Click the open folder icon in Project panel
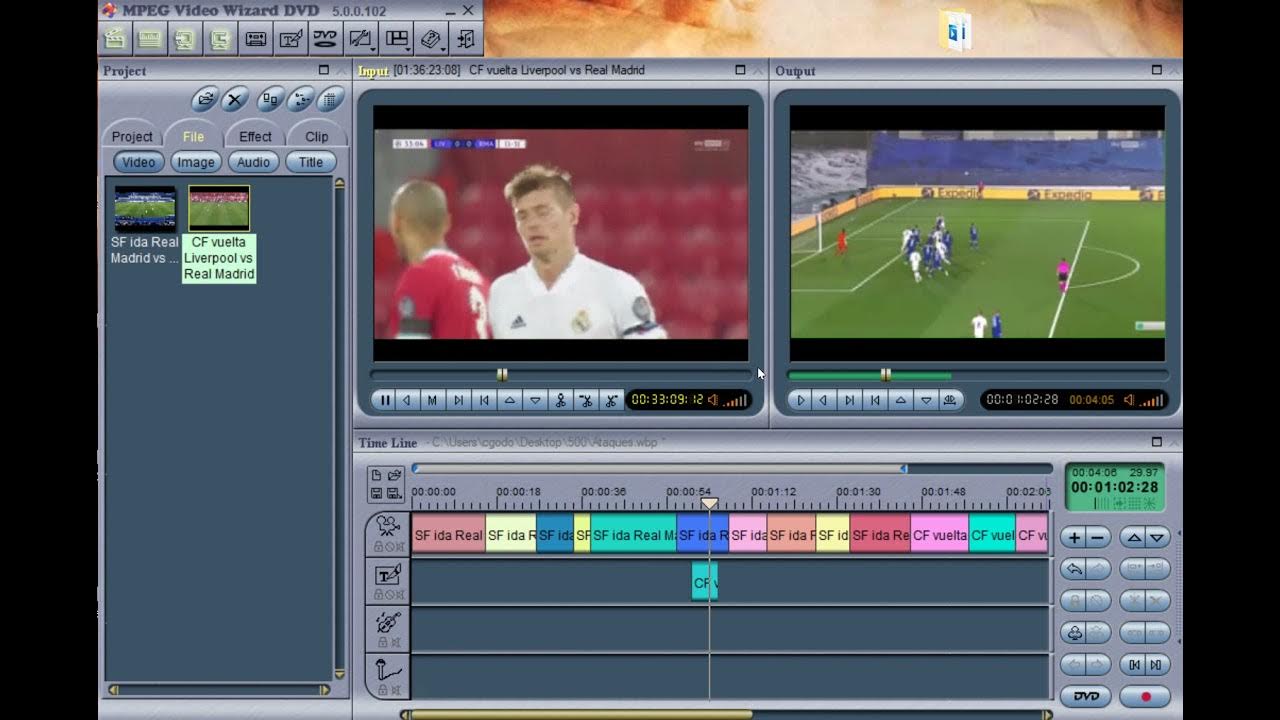The image size is (1280, 720). pyautogui.click(x=205, y=99)
